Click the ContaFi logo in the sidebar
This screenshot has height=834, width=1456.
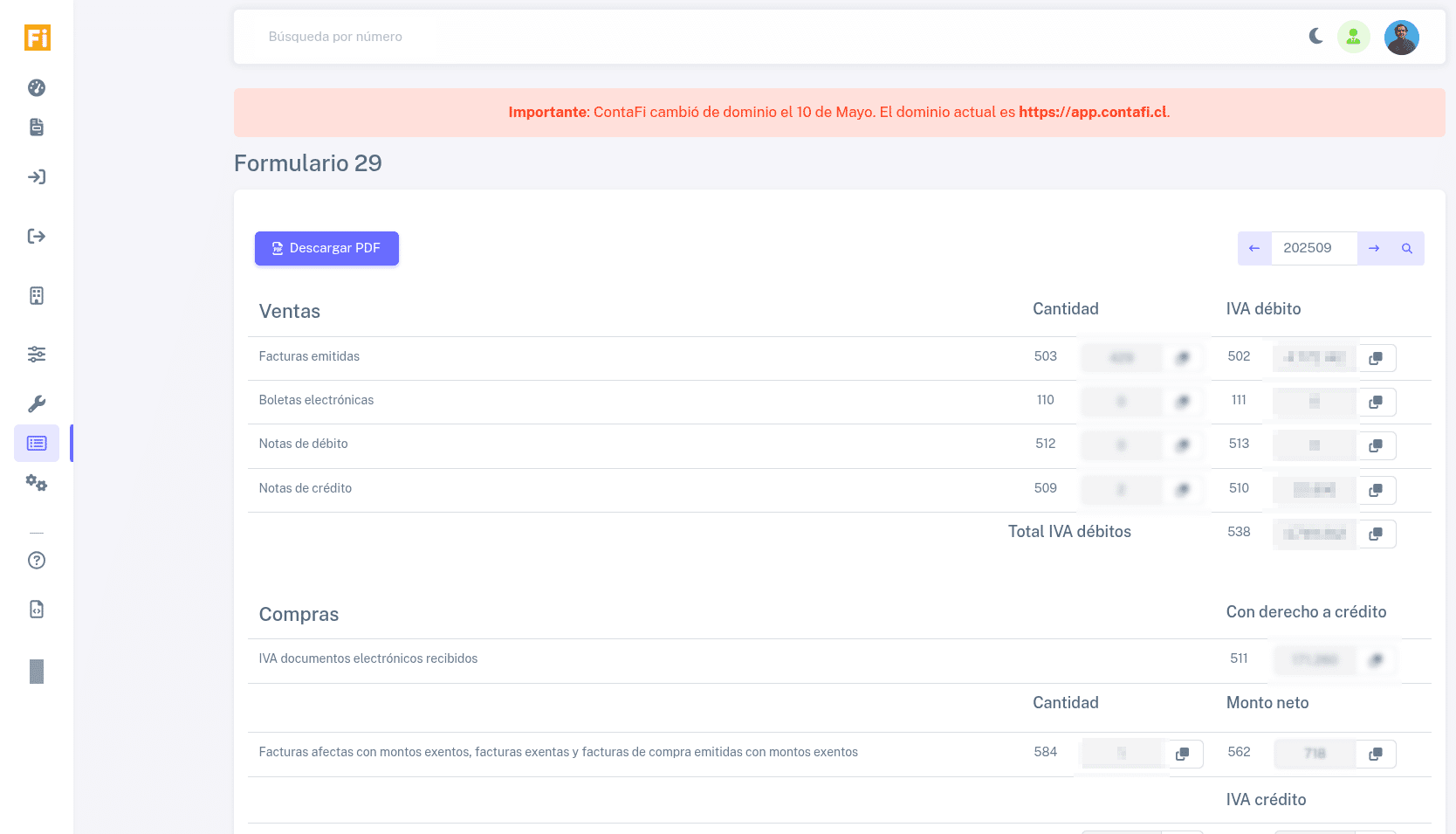click(x=37, y=38)
